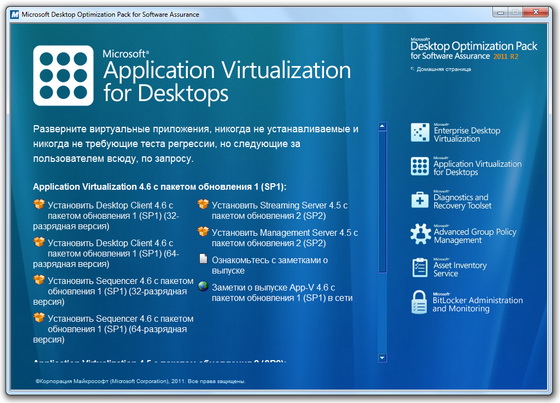The image size is (560, 403).
Task: Close the Desktop Optimization Pack window
Action: (535, 13)
